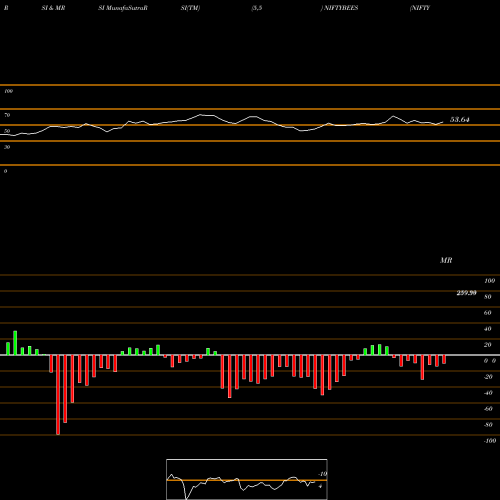Image resolution: width=500 pixels, height=500 pixels.
Task: Click the -10 label in mini chart
Action: (322, 474)
